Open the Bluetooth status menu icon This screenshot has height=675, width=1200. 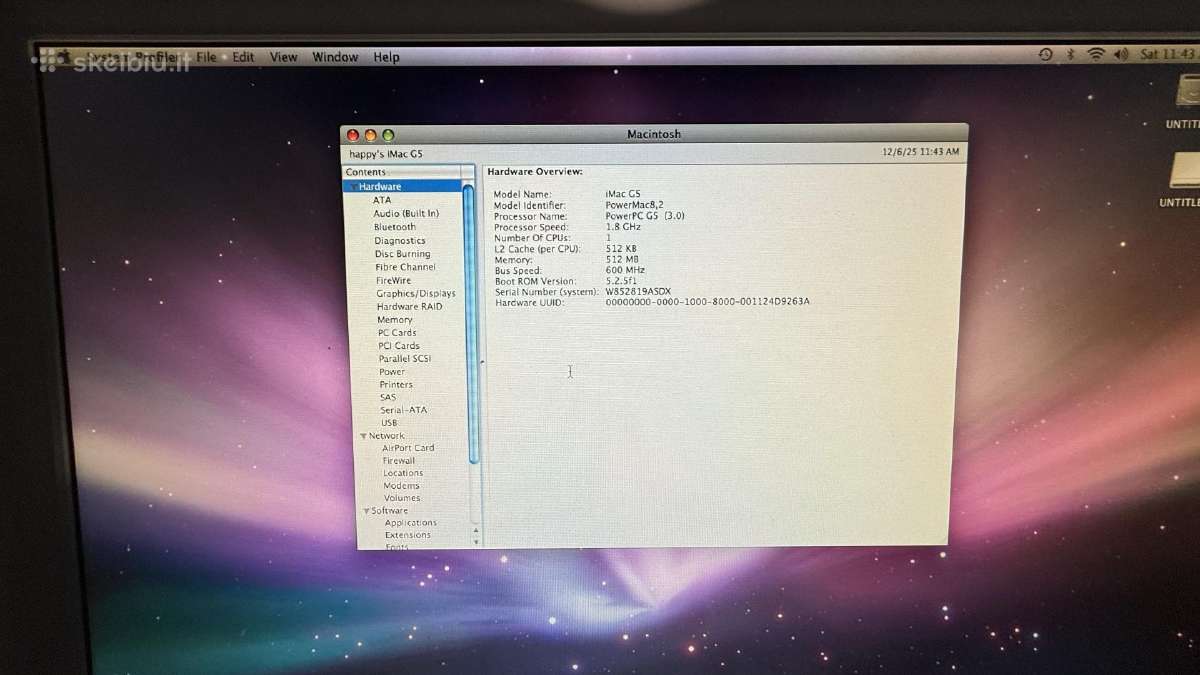pyautogui.click(x=1070, y=54)
